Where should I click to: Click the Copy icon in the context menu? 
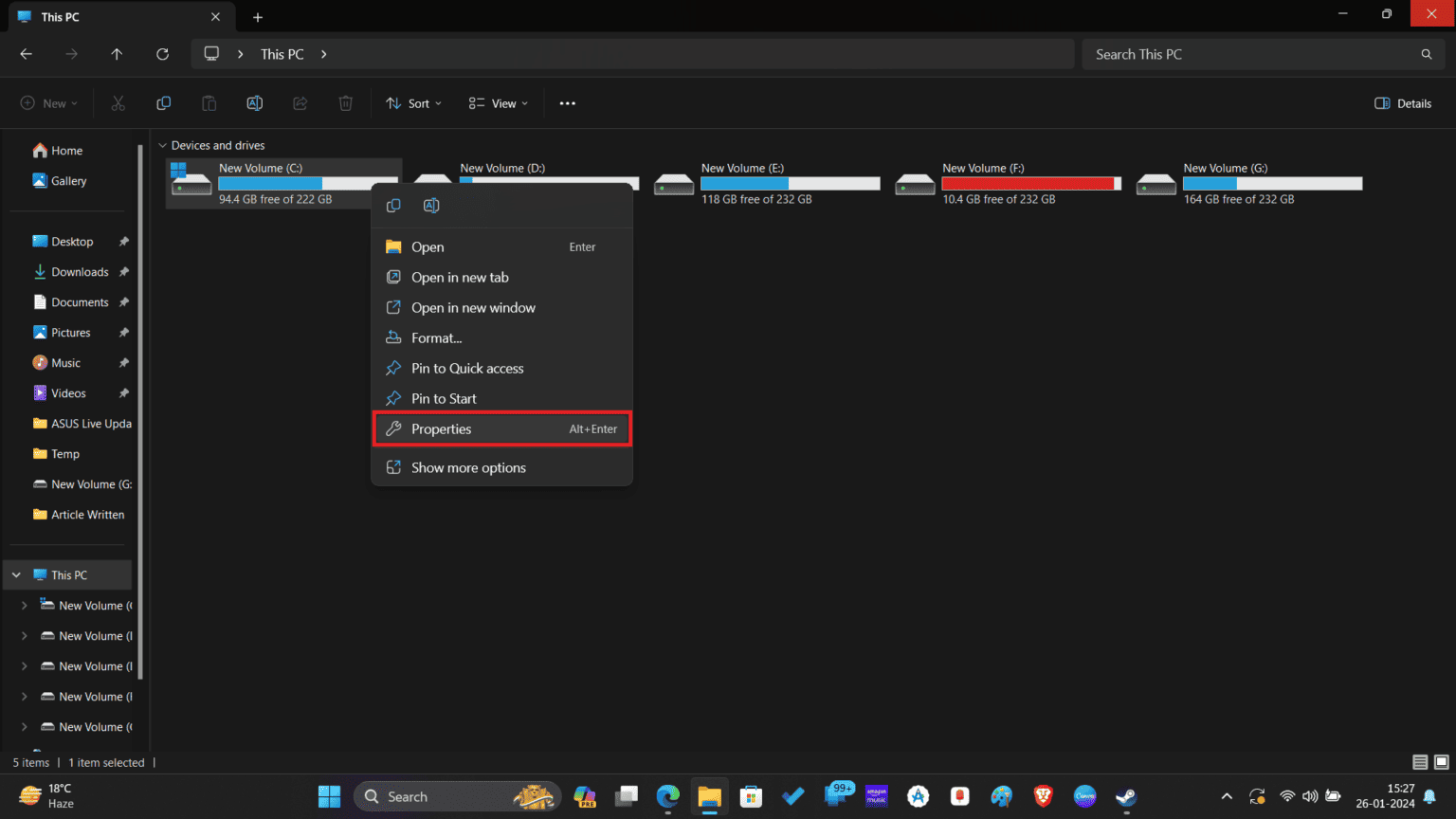393,205
